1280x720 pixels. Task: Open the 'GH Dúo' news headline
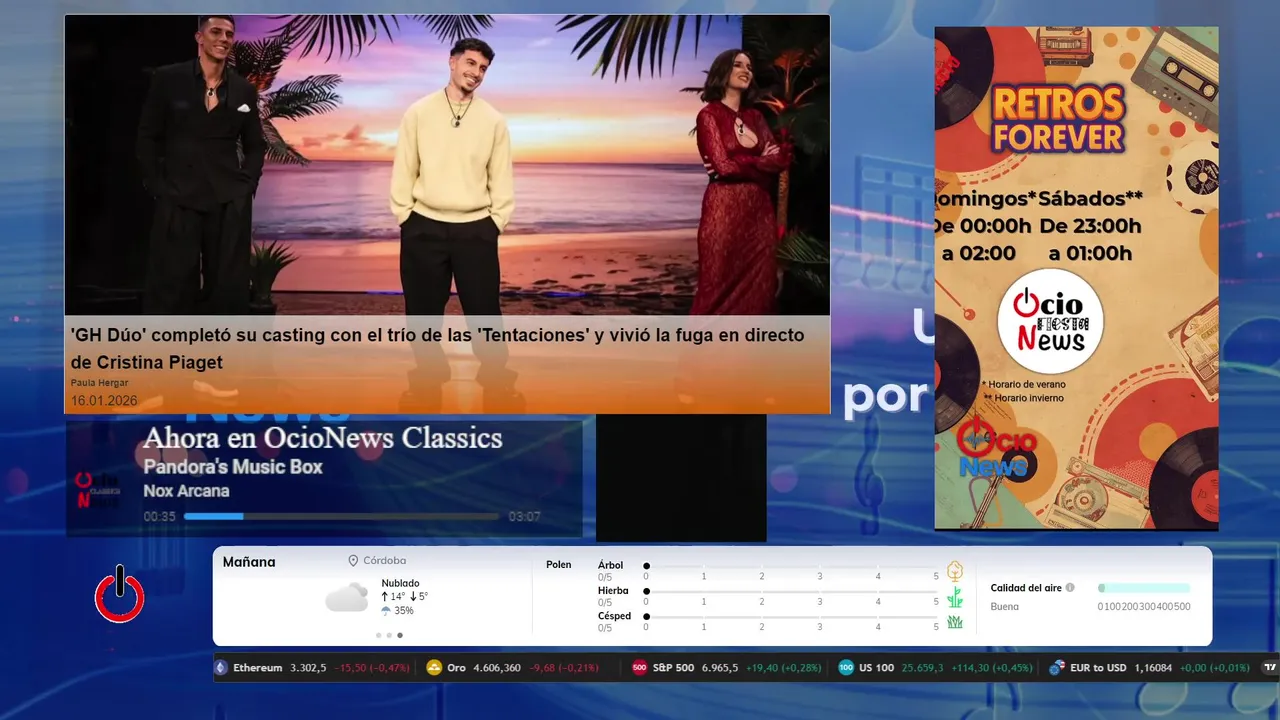pos(437,348)
